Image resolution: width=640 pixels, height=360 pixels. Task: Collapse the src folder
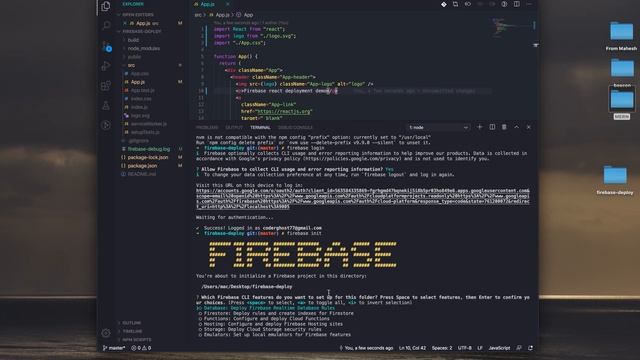(x=131, y=65)
